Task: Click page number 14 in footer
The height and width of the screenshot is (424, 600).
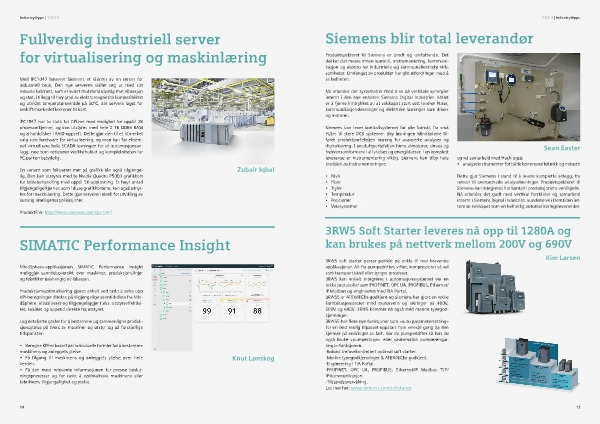Action: point(22,407)
